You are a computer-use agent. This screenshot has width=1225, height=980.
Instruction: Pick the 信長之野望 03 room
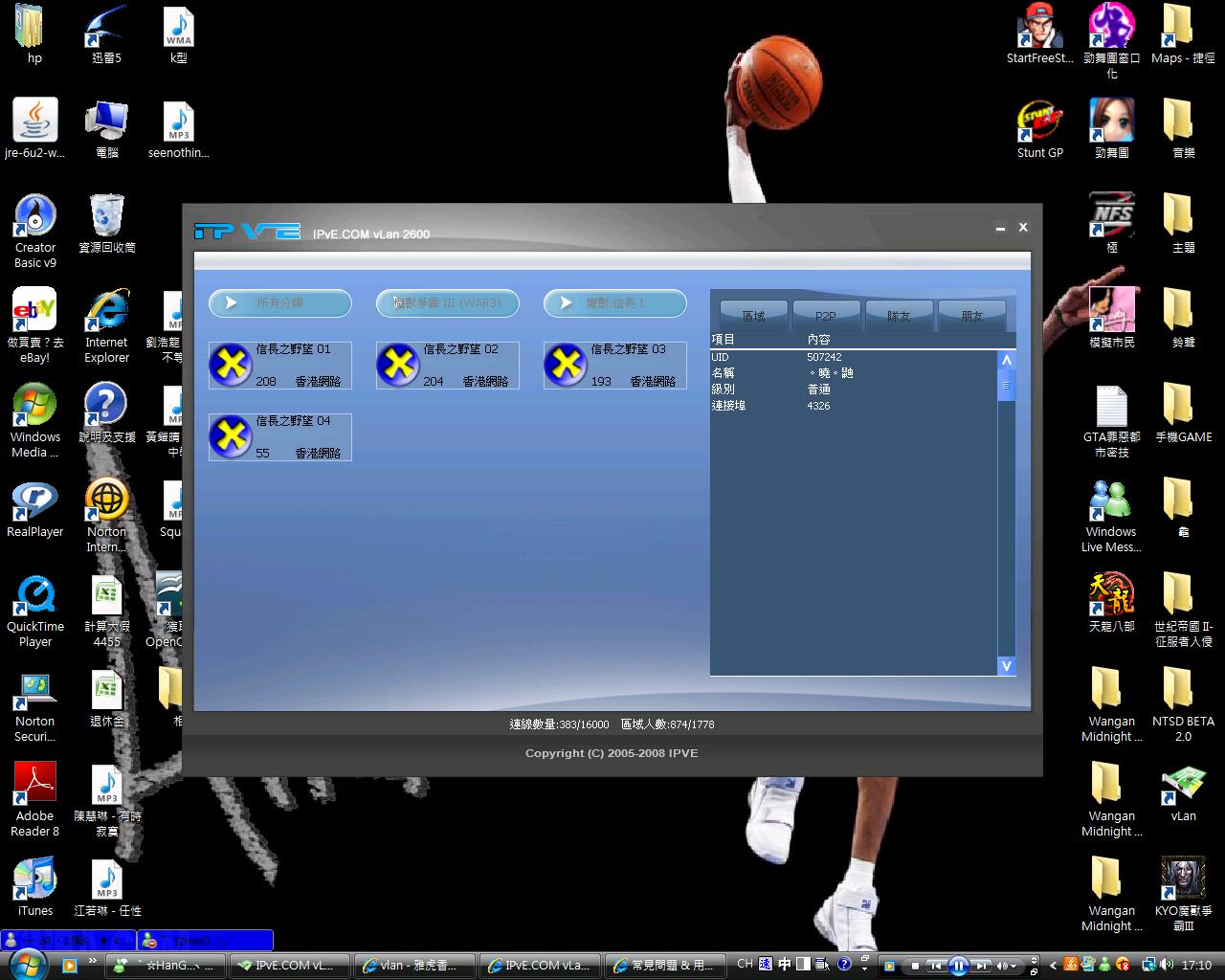click(x=615, y=366)
